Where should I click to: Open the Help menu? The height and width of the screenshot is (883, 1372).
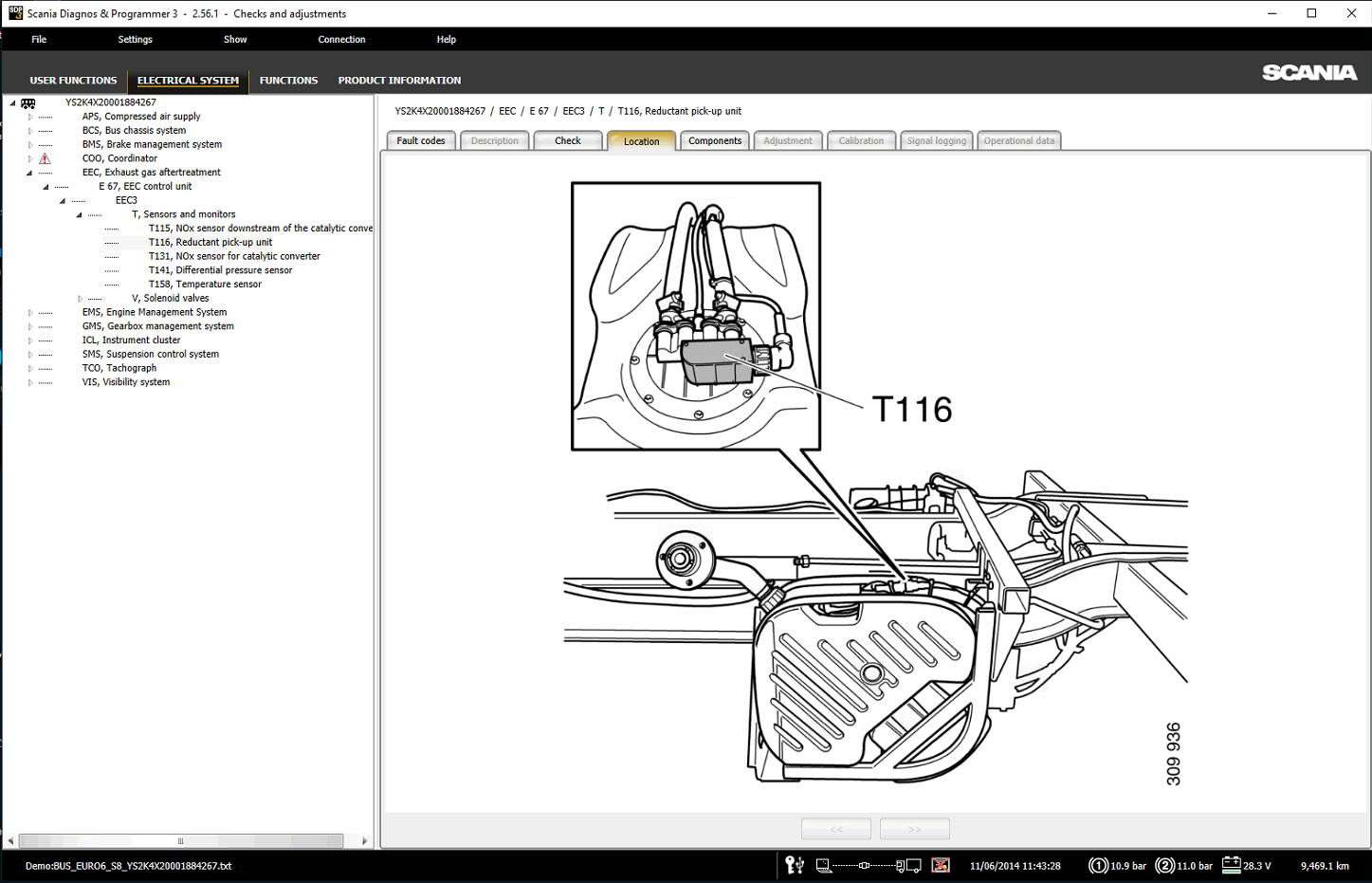447,39
